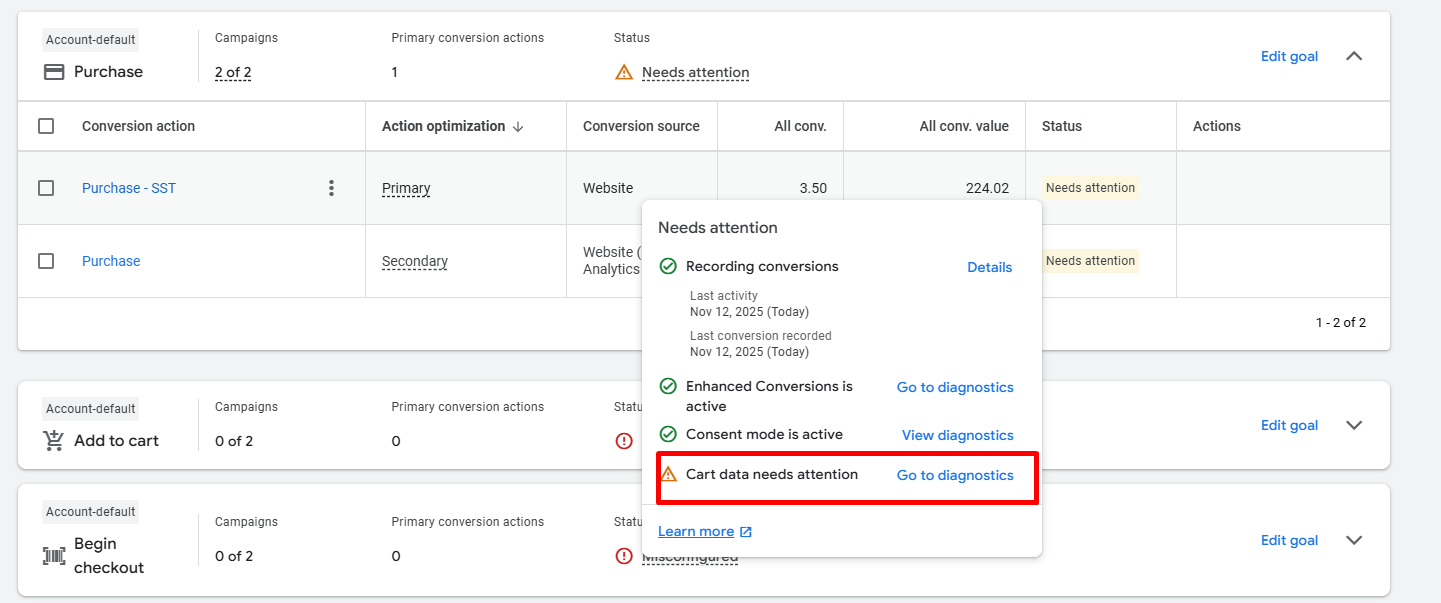
Task: Click Edit goal for Purchase
Action: pyautogui.click(x=1289, y=56)
